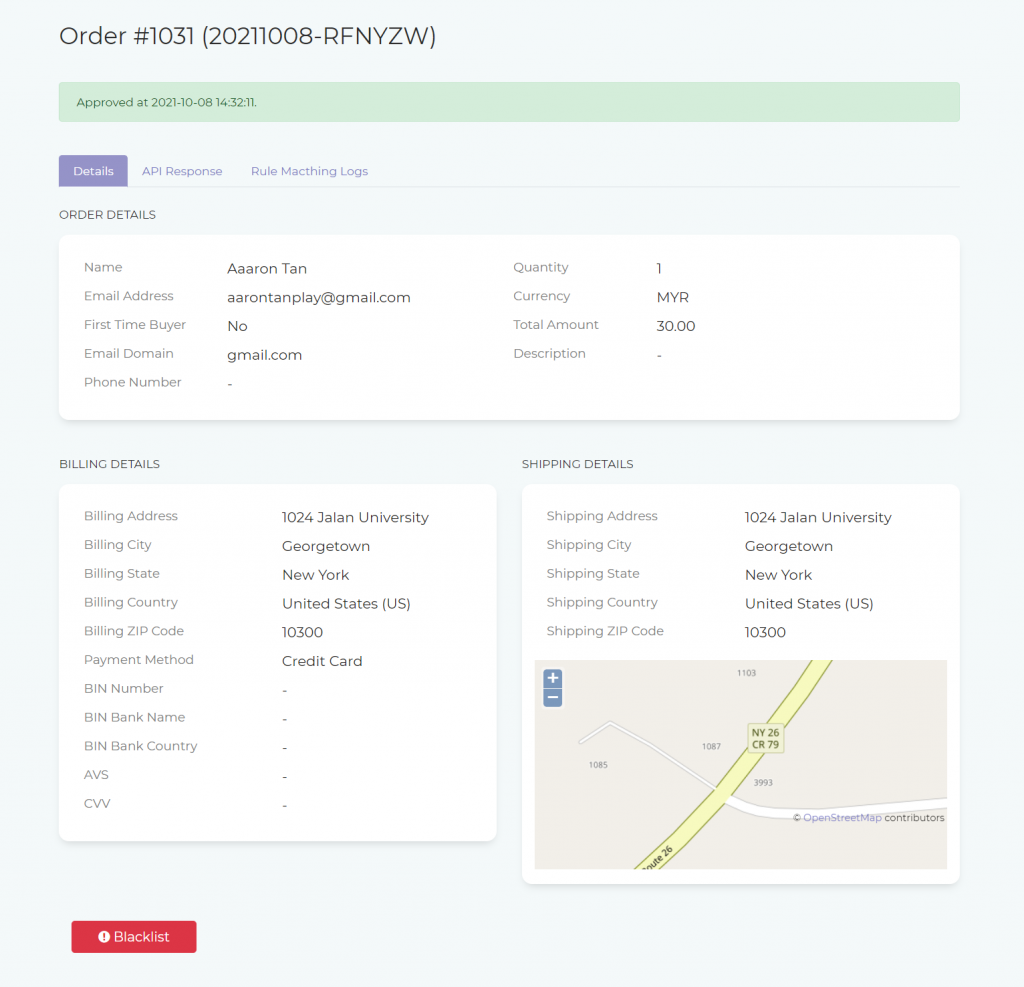Click the Order #1031 page heading

[x=247, y=36]
